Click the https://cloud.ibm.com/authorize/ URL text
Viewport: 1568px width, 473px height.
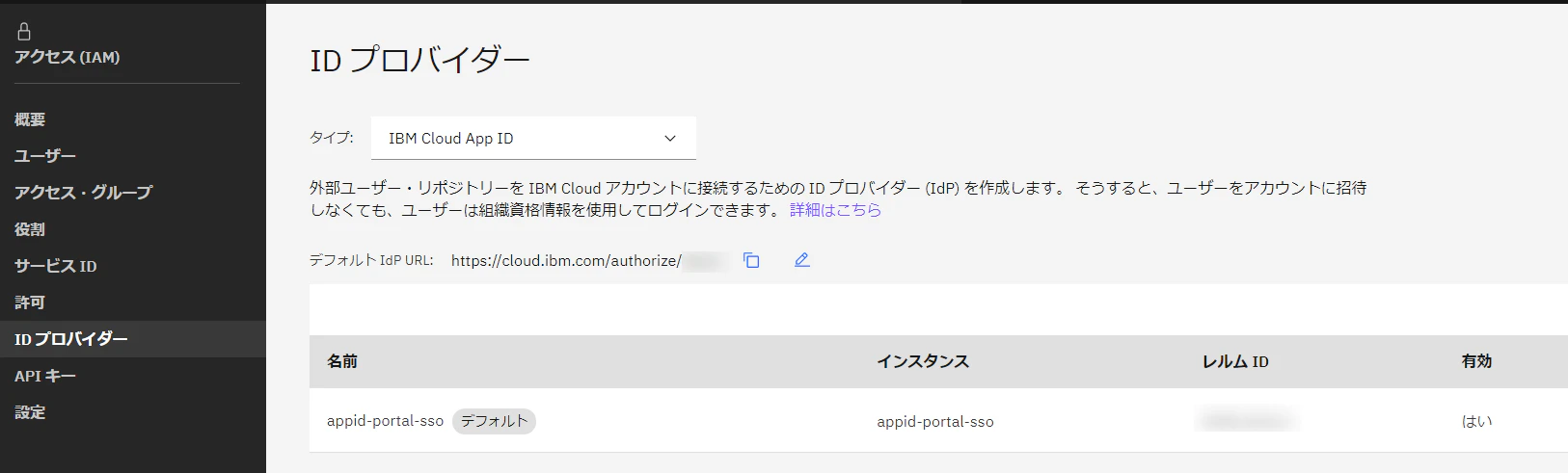pyautogui.click(x=566, y=261)
